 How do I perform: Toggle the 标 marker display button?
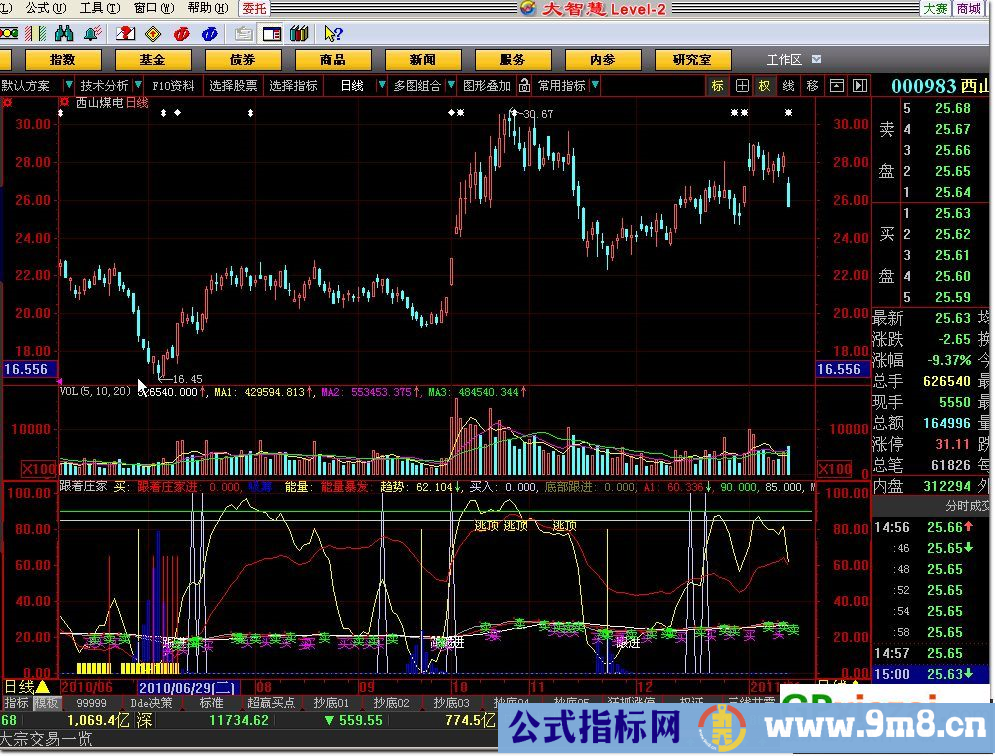(717, 86)
